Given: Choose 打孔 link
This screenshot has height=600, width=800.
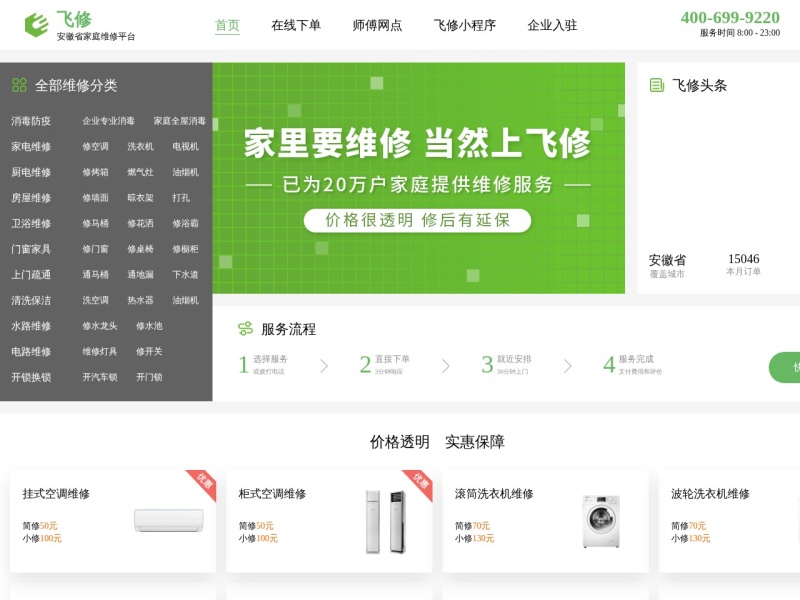Looking at the screenshot, I should [181, 197].
